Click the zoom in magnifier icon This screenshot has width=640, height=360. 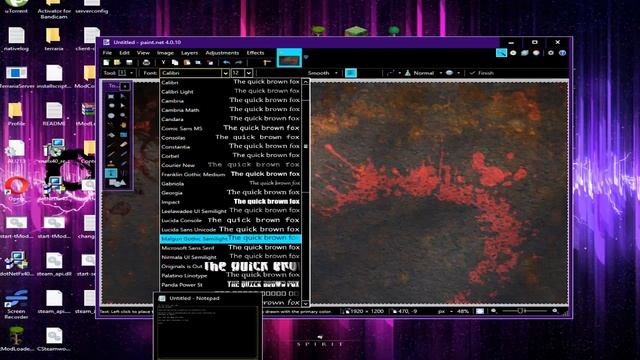click(555, 311)
